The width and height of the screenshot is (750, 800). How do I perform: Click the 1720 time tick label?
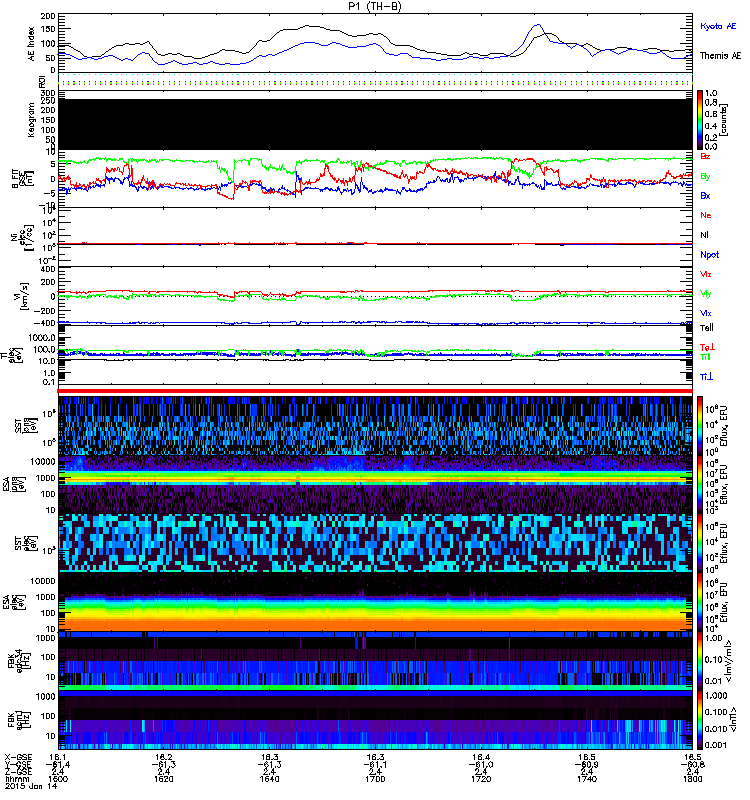click(481, 779)
